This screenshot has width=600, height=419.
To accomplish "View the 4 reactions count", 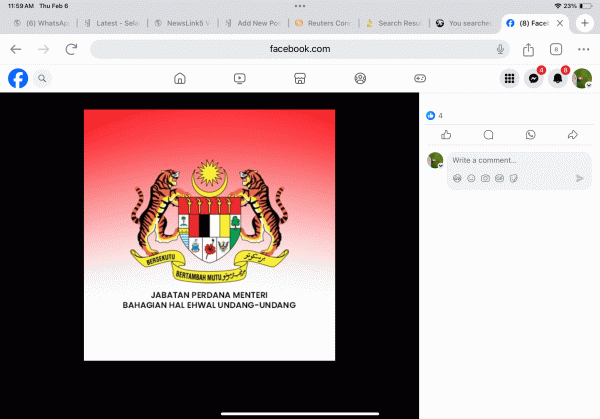I will point(435,115).
